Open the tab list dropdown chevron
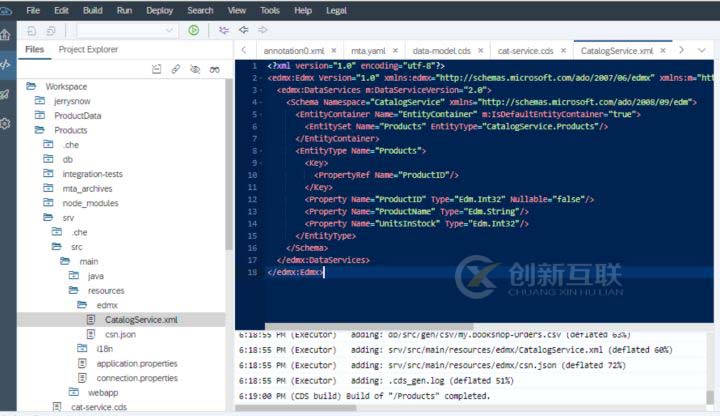The height and width of the screenshot is (416, 720). click(x=701, y=50)
